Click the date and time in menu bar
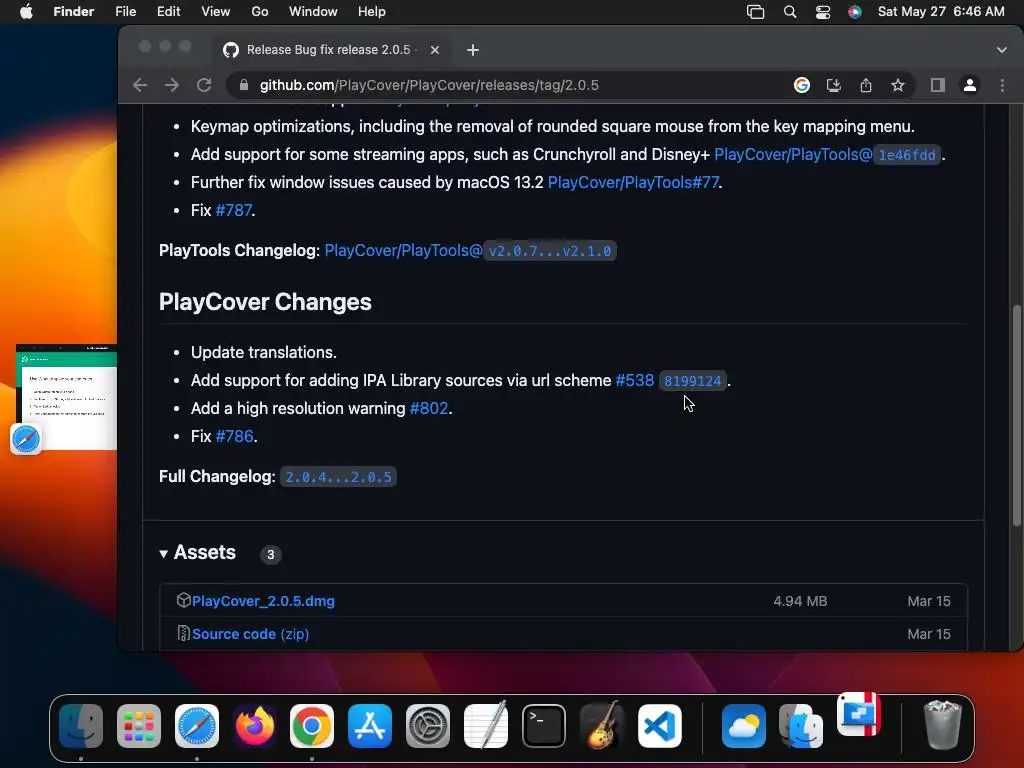Viewport: 1024px width, 768px height. [941, 12]
